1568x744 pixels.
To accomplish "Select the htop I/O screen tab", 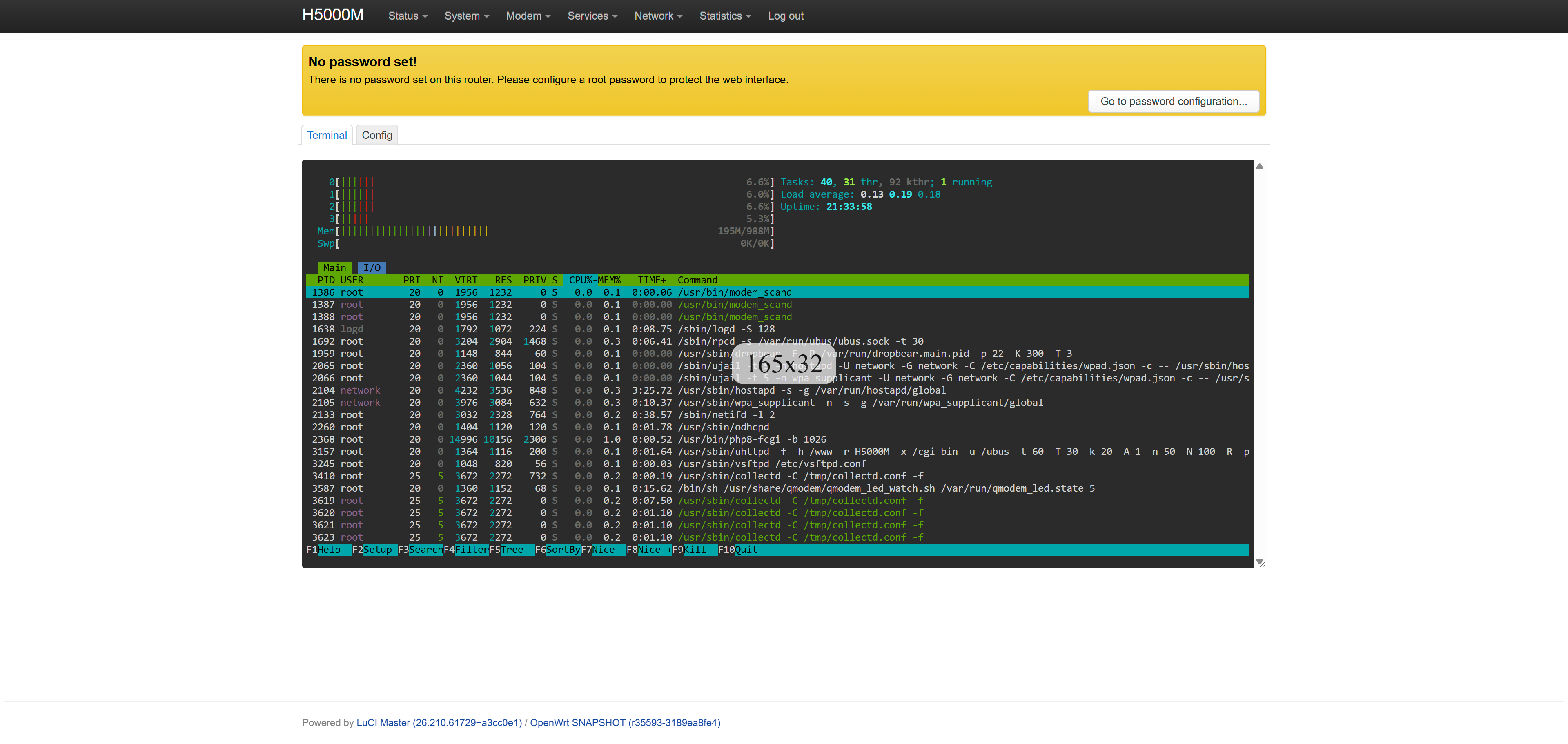I will pyautogui.click(x=372, y=267).
